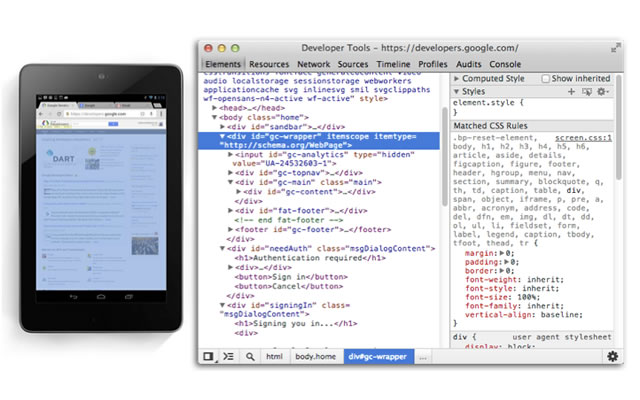Image resolution: width=640 pixels, height=400 pixels.
Task: Select the Sign in button element line
Action: (x=291, y=277)
